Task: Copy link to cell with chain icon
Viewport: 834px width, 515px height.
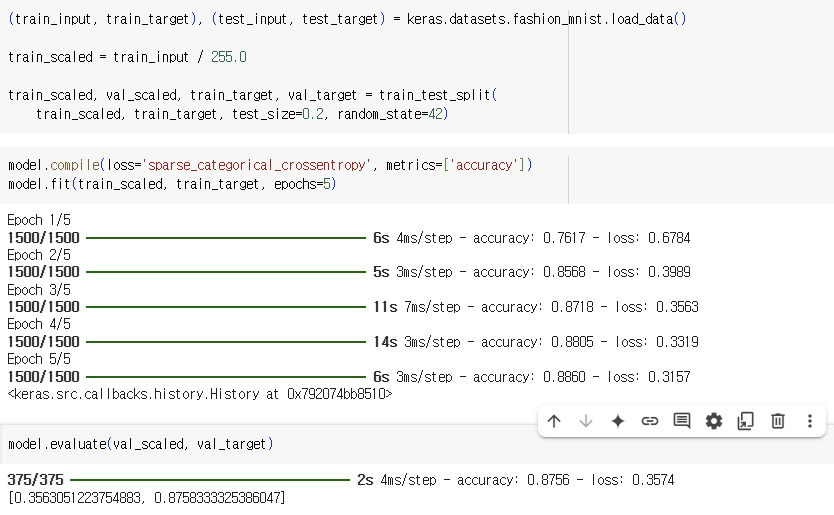Action: (649, 421)
